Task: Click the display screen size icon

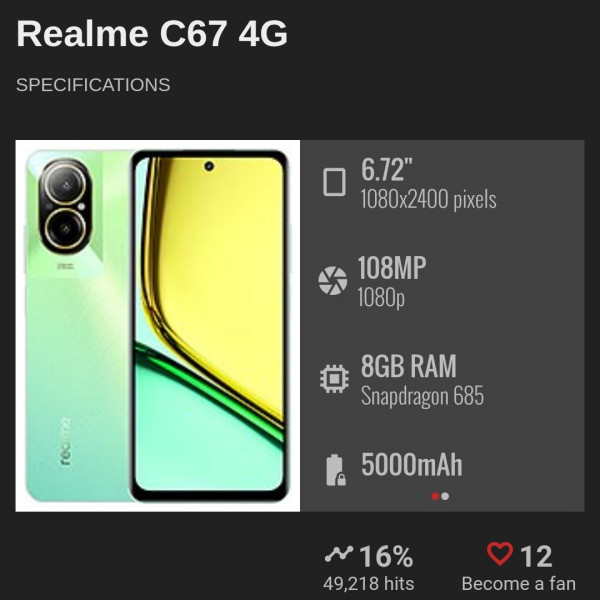Action: [334, 182]
